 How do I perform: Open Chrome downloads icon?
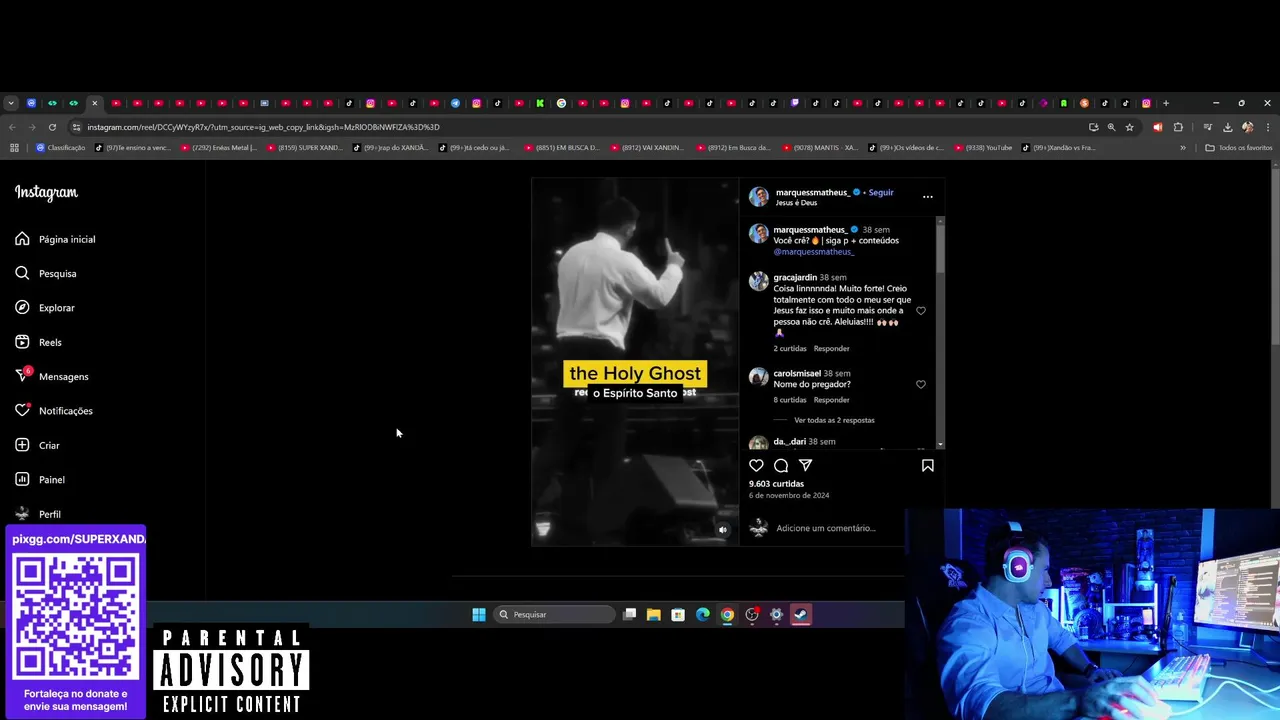tap(1228, 127)
